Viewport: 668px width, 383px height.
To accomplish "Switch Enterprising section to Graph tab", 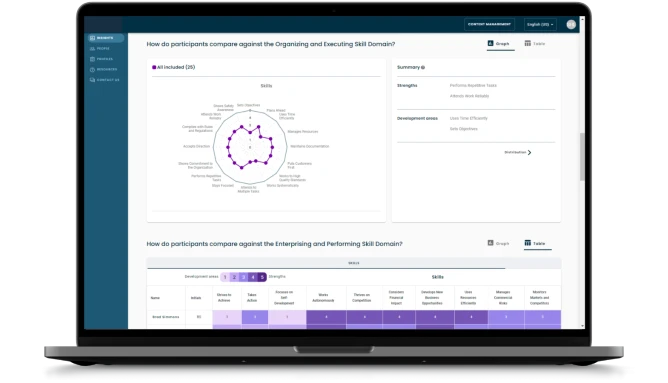I will pos(499,243).
